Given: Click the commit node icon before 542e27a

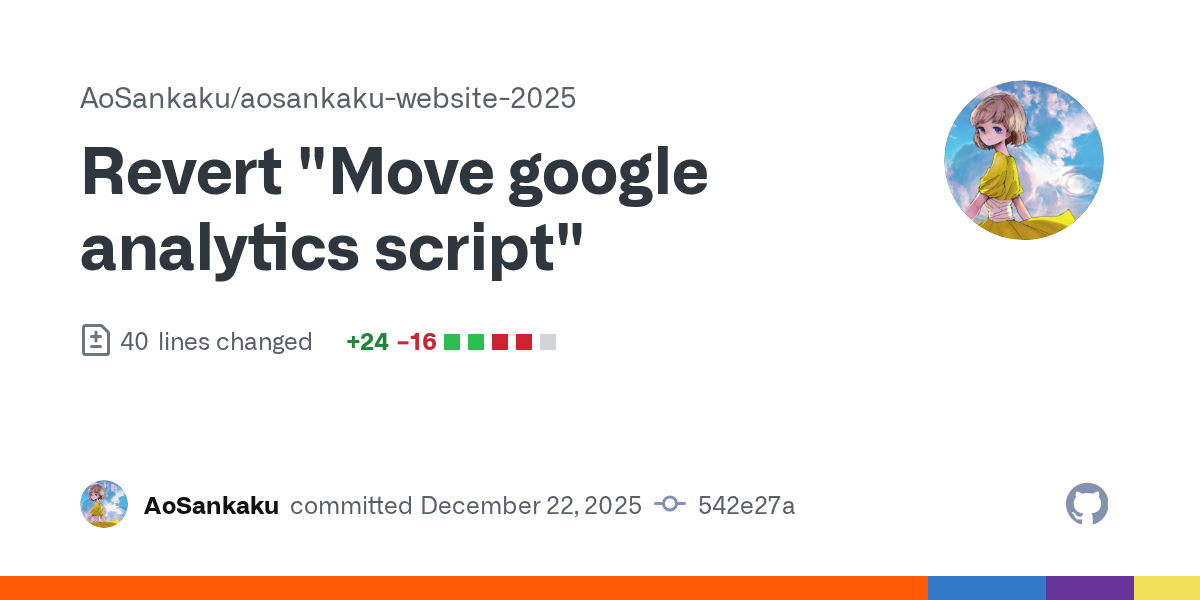Looking at the screenshot, I should pos(669,505).
